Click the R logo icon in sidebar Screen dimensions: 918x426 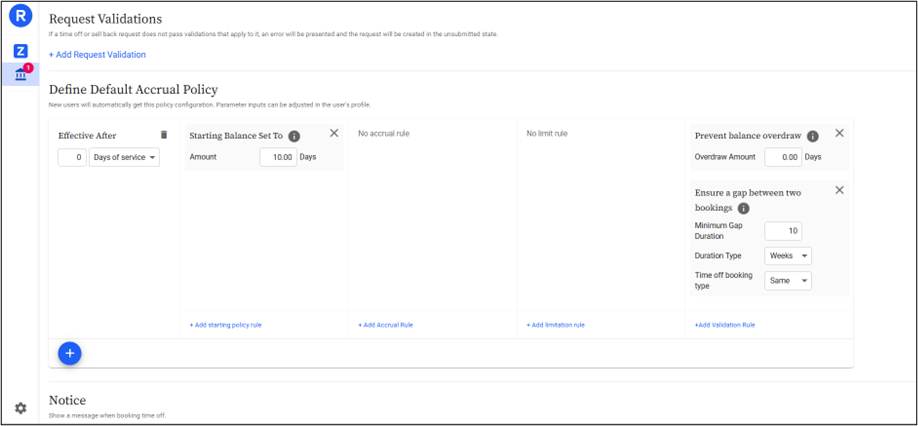point(20,16)
